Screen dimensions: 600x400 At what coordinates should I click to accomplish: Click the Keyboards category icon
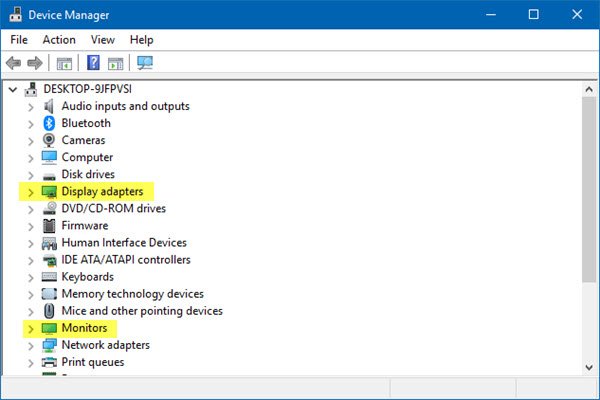tap(49, 277)
